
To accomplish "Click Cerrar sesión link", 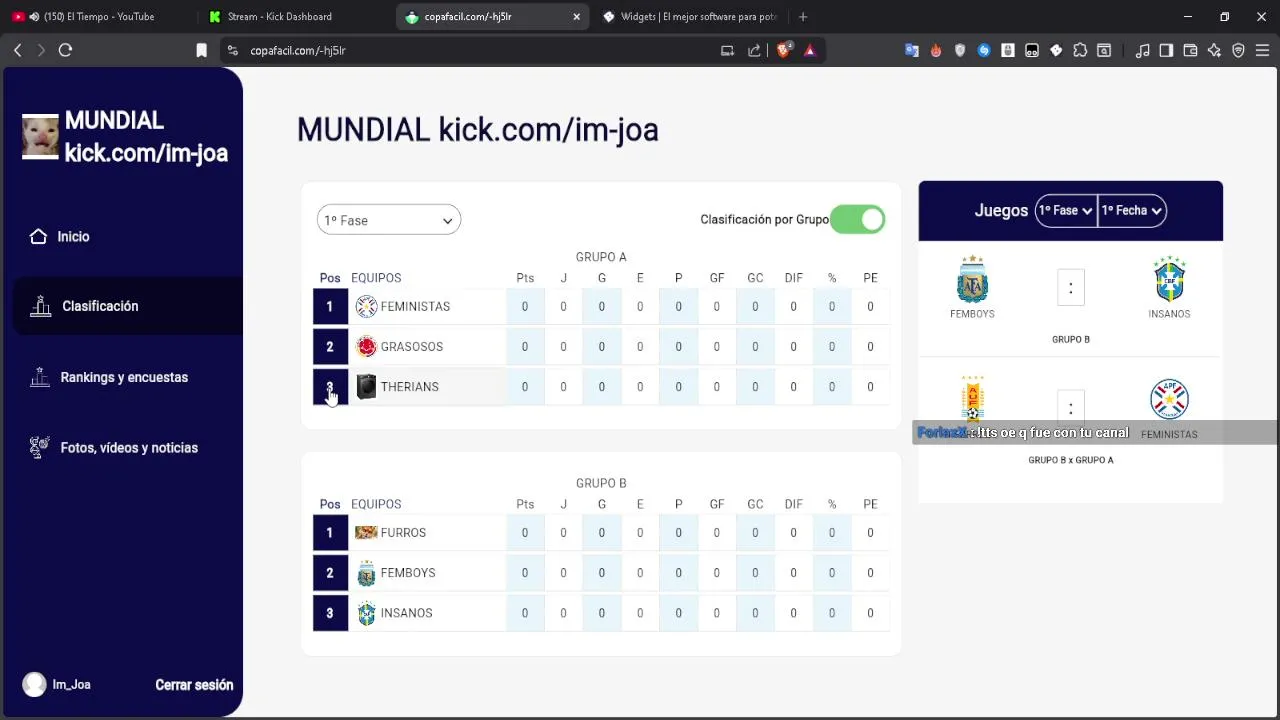I will tap(194, 685).
